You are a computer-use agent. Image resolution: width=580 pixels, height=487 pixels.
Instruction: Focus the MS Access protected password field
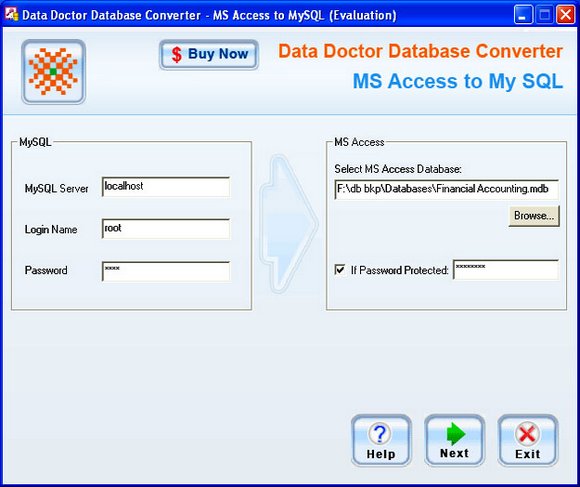pos(506,270)
